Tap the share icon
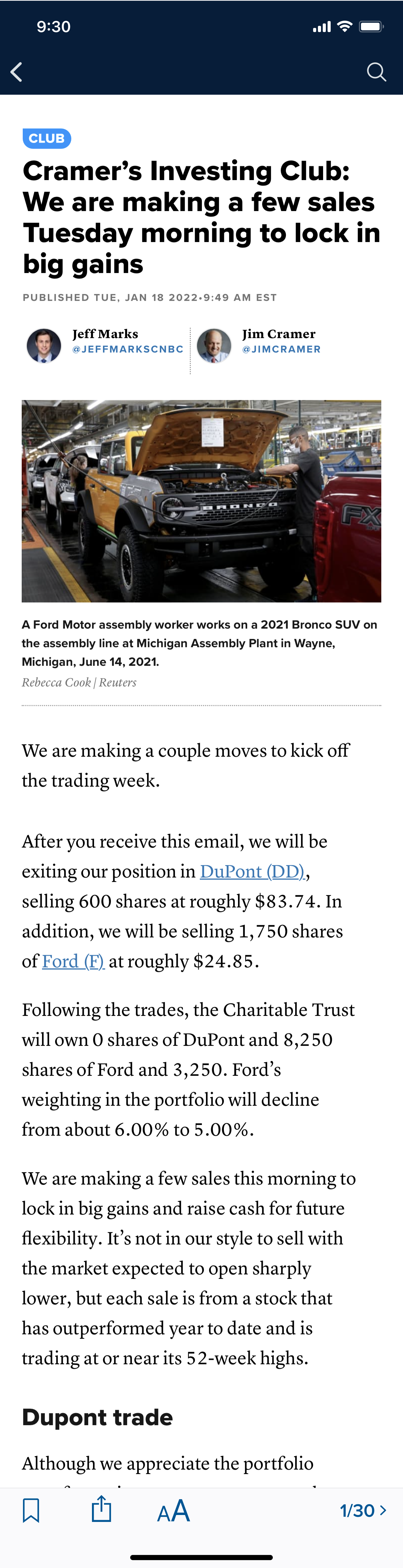Viewport: 403px width, 1568px height. pos(102,1509)
